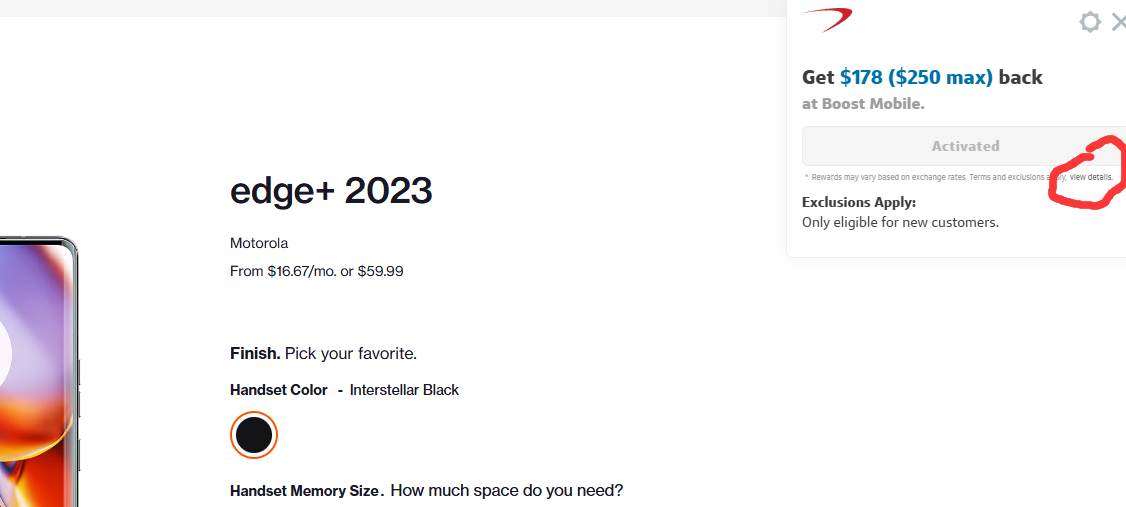Click the Finish. Pick your favorite heading
The image size is (1126, 507).
click(323, 353)
